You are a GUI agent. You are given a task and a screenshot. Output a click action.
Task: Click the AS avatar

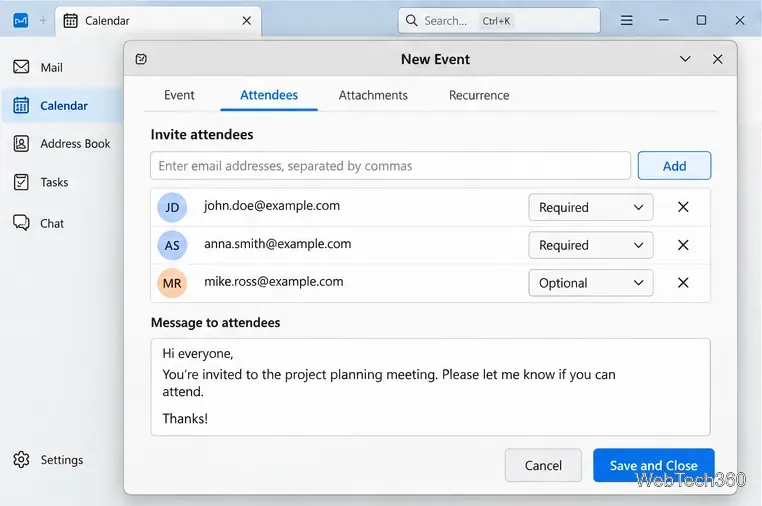point(172,245)
